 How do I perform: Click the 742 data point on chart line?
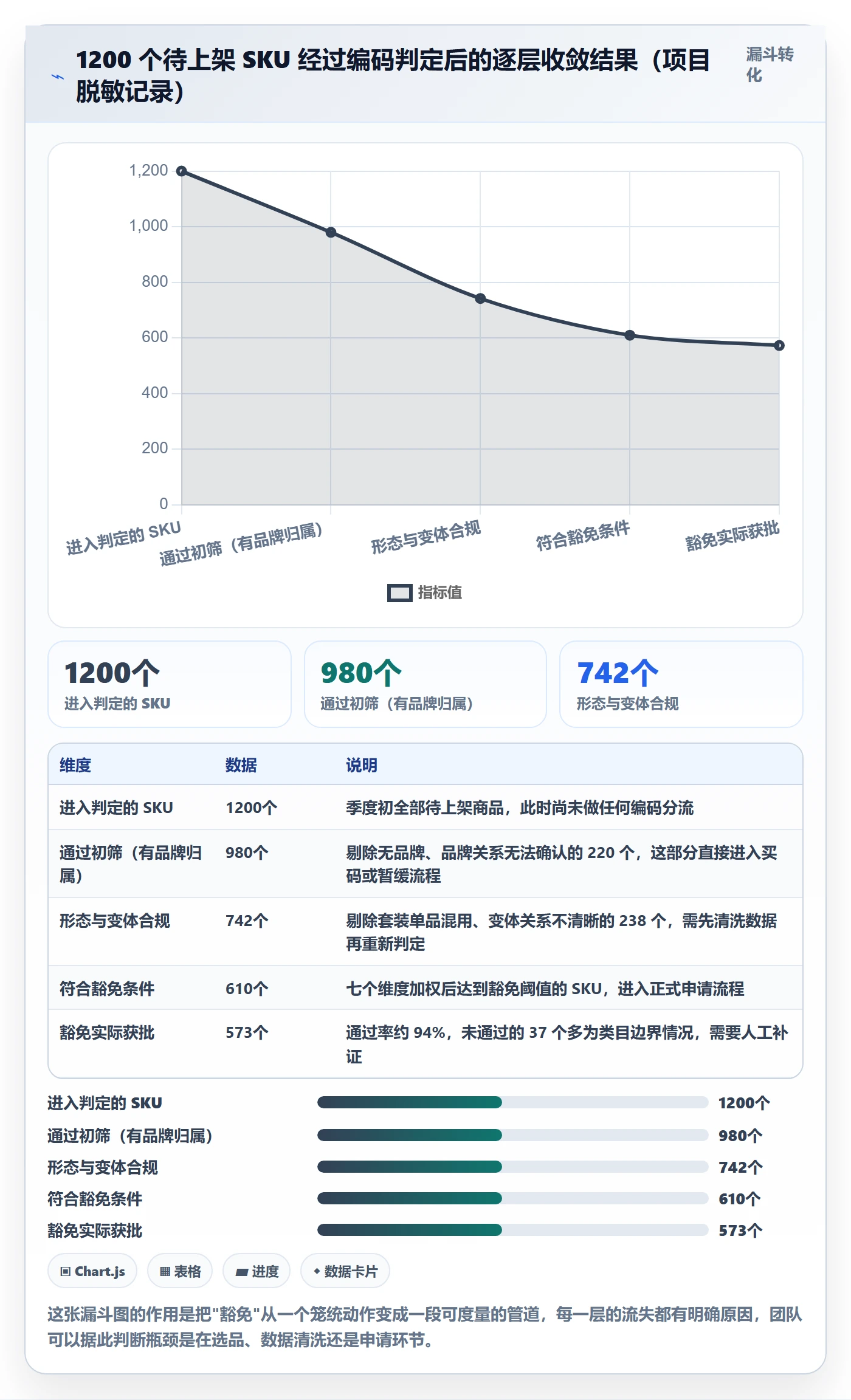[x=480, y=298]
